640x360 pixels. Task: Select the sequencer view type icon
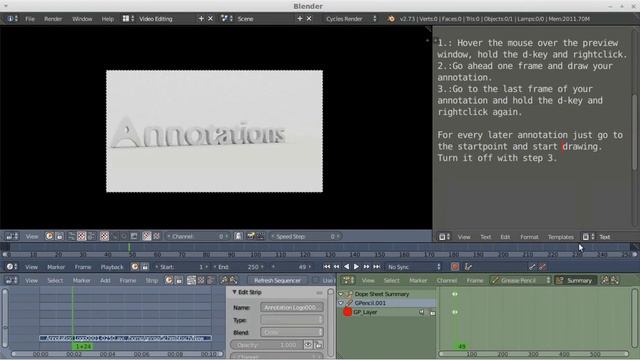click(x=191, y=280)
